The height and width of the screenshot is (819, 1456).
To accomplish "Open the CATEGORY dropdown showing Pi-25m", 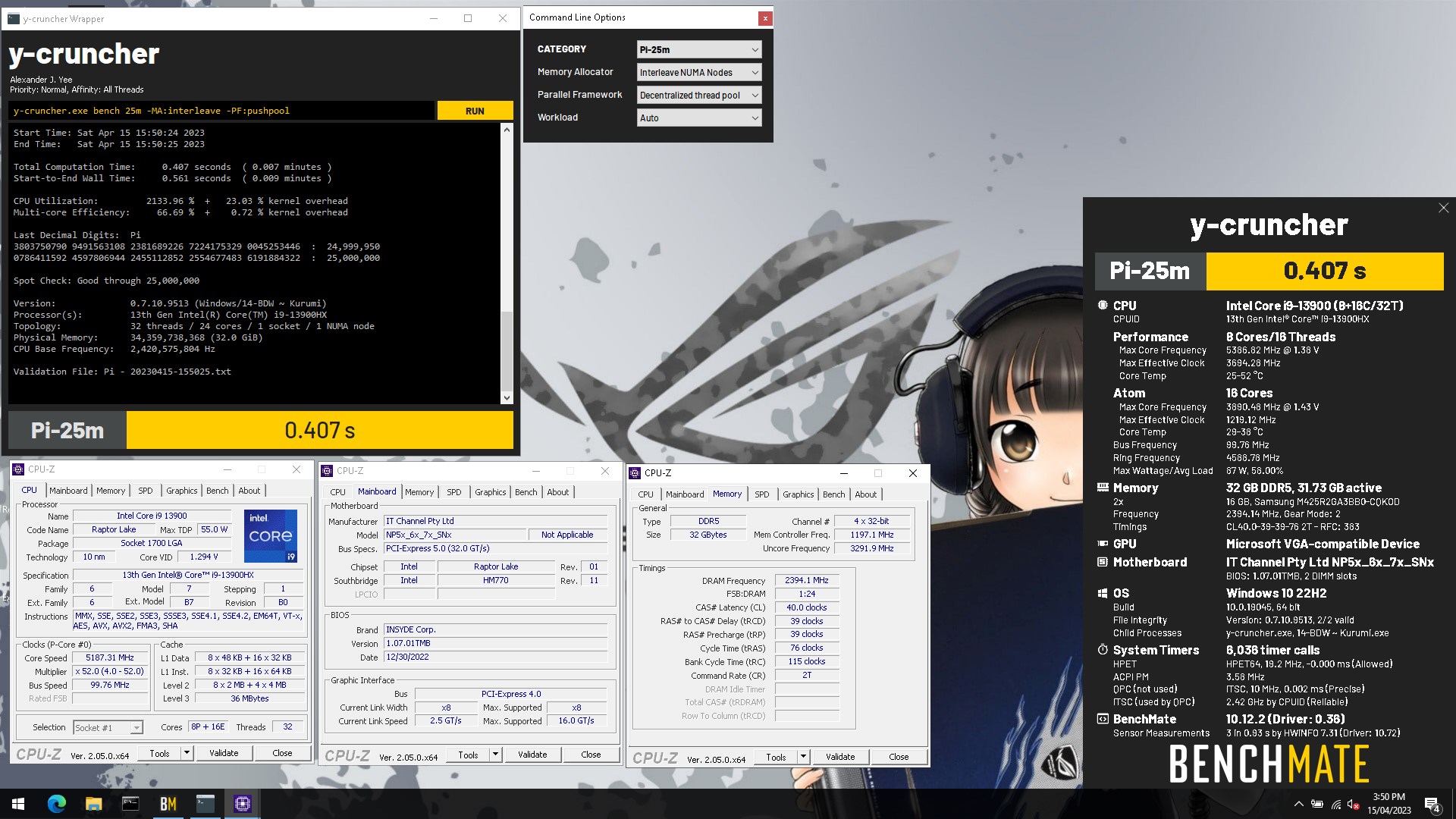I will click(698, 50).
